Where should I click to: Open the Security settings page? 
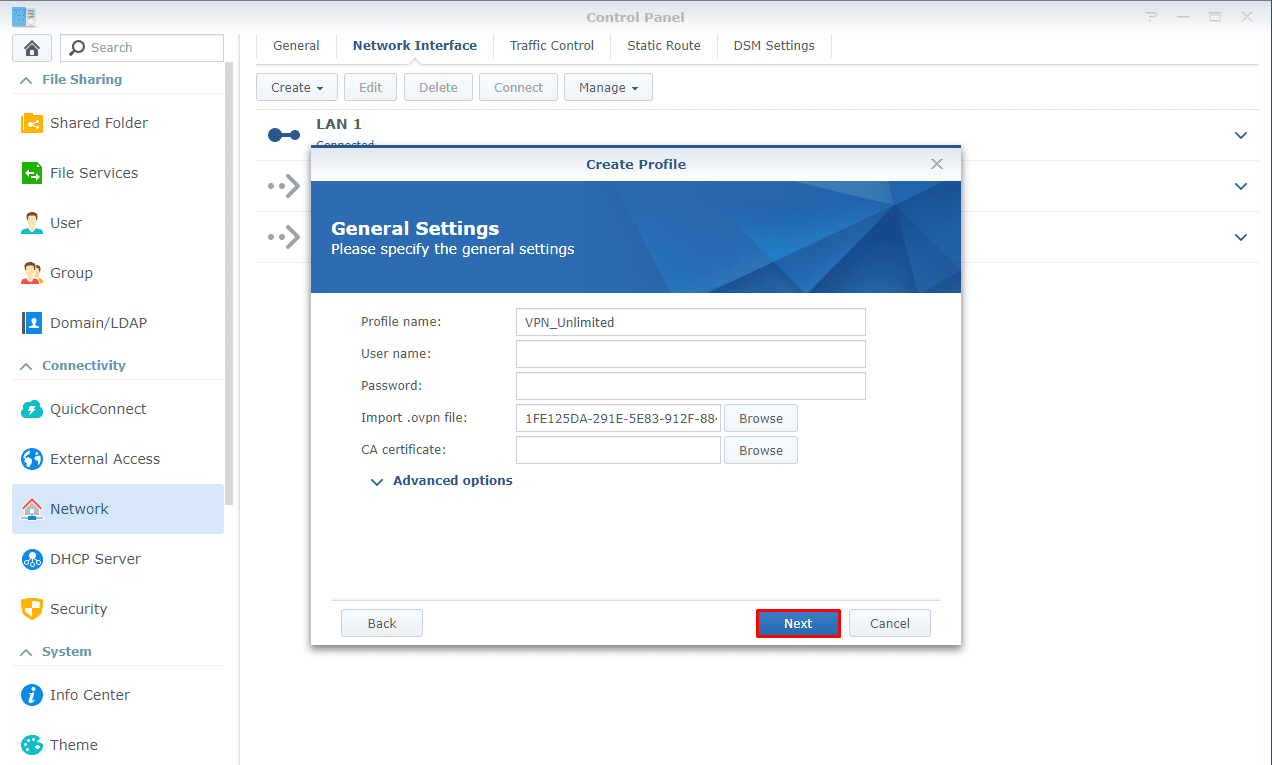pyautogui.click(x=79, y=608)
